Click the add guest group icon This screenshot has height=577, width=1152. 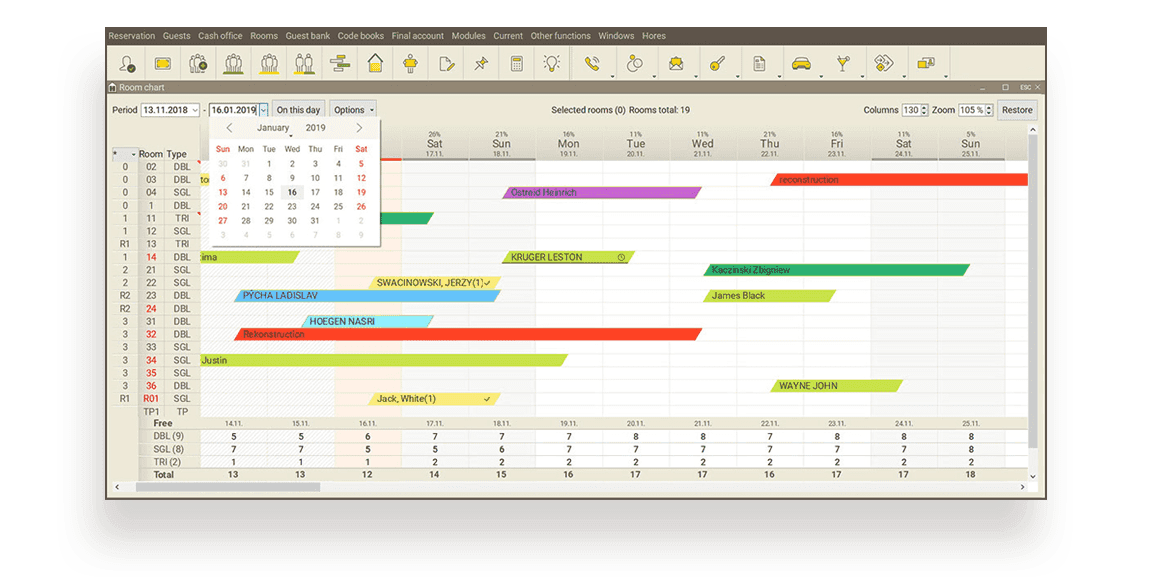coord(198,64)
